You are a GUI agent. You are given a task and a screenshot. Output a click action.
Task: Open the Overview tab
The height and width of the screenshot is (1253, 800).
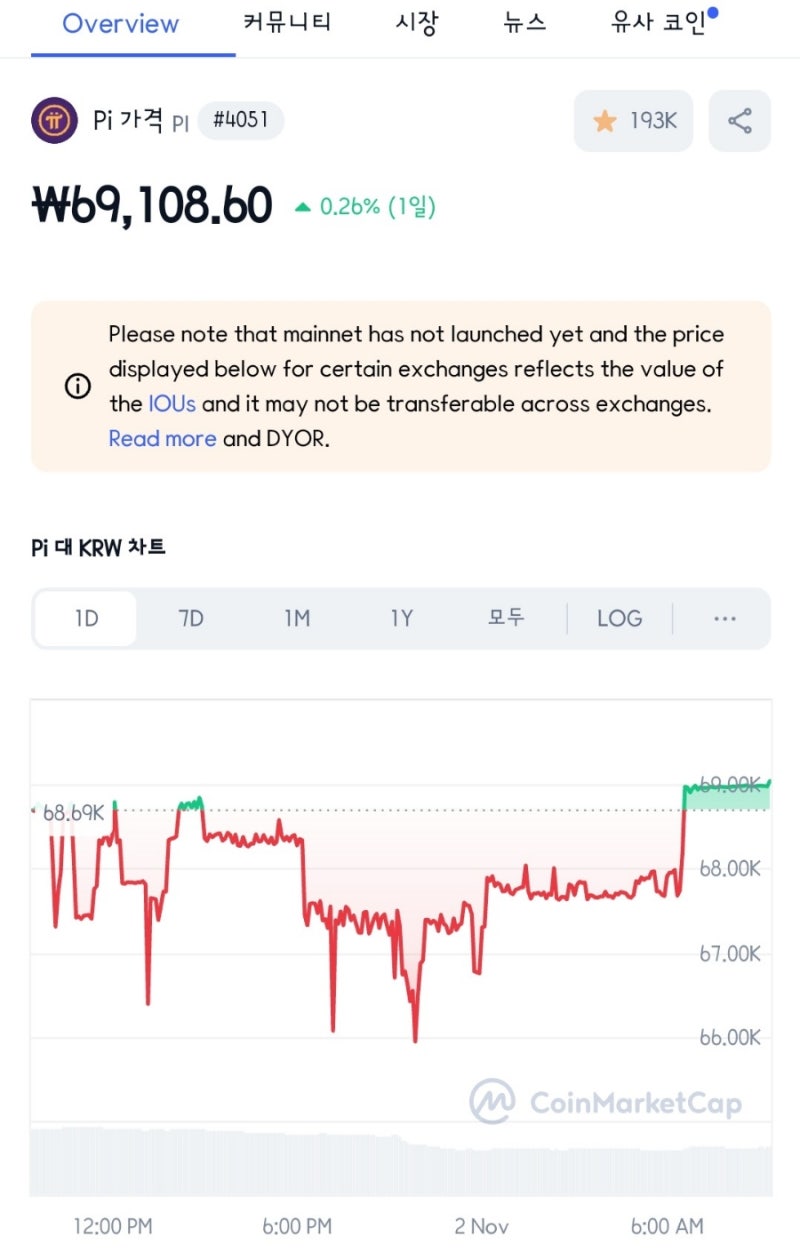[x=120, y=24]
